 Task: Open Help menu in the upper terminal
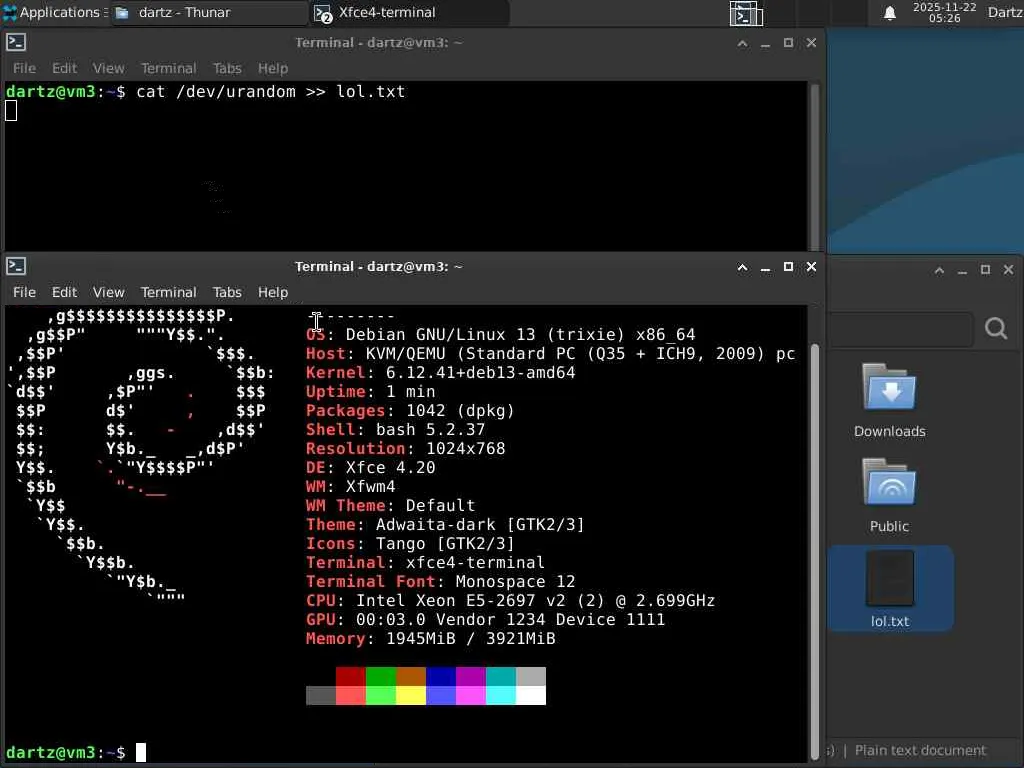point(273,68)
